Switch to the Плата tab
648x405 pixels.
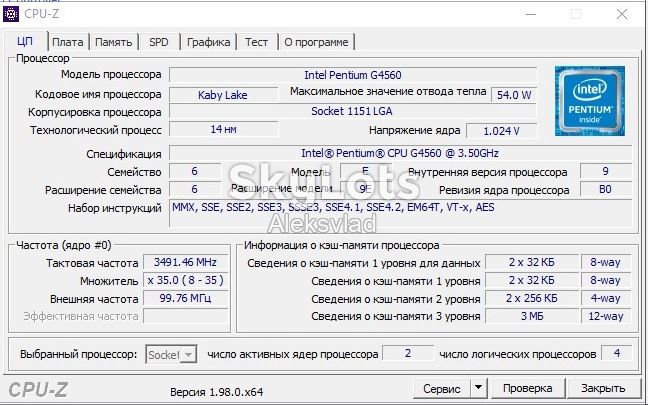coord(68,42)
